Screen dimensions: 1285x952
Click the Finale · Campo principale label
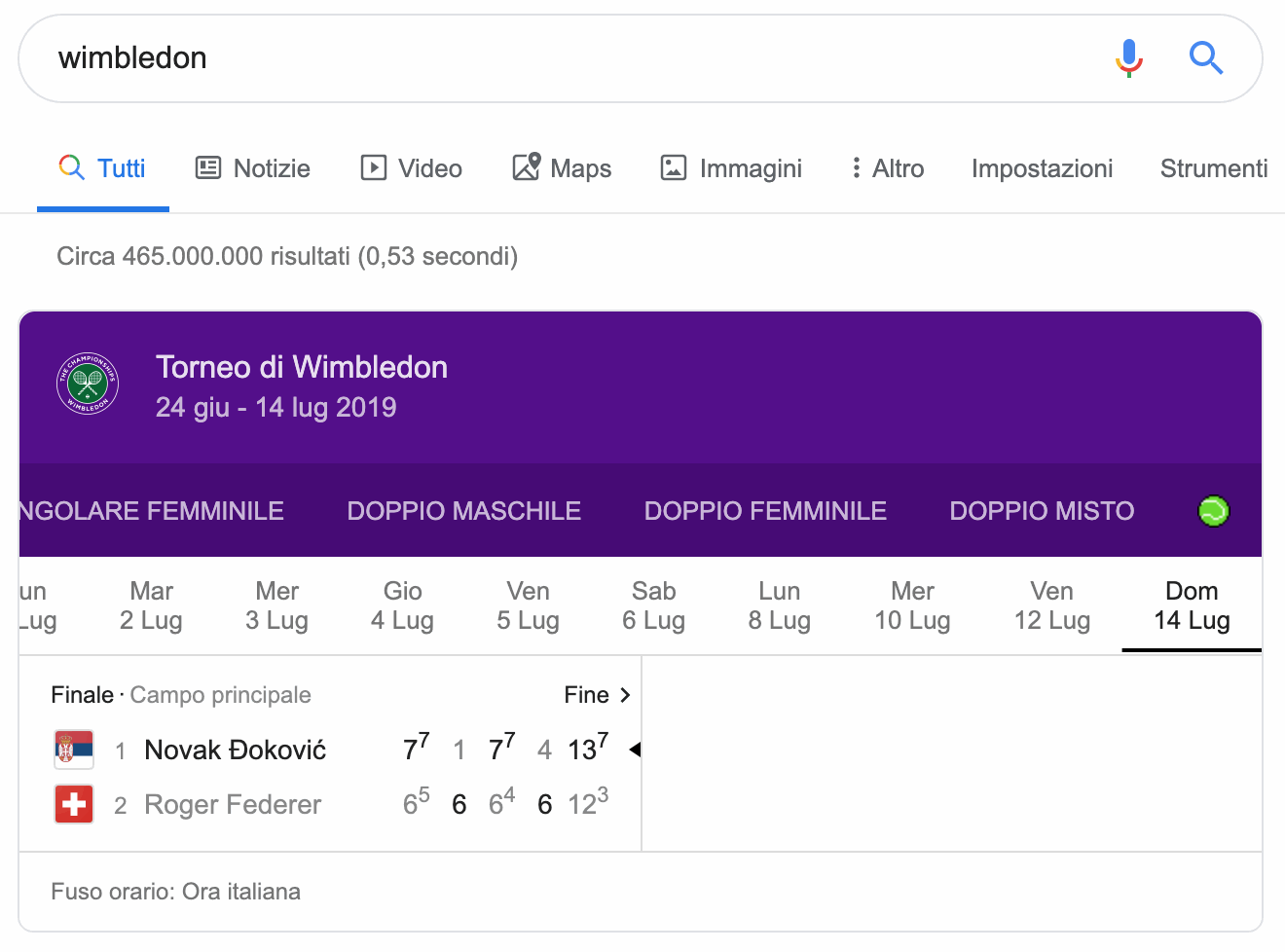pos(181,695)
